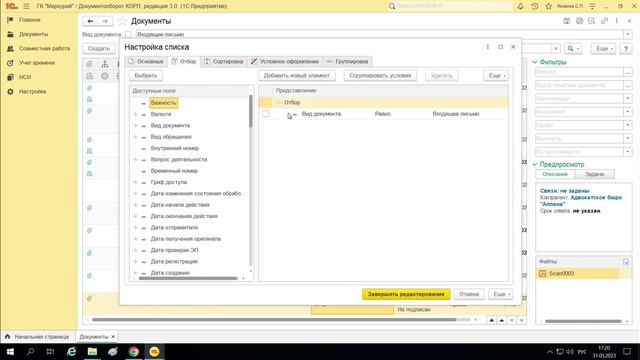The image size is (640, 360).
Task: Open Совместная работа section in sidebar
Action: click(x=44, y=48)
